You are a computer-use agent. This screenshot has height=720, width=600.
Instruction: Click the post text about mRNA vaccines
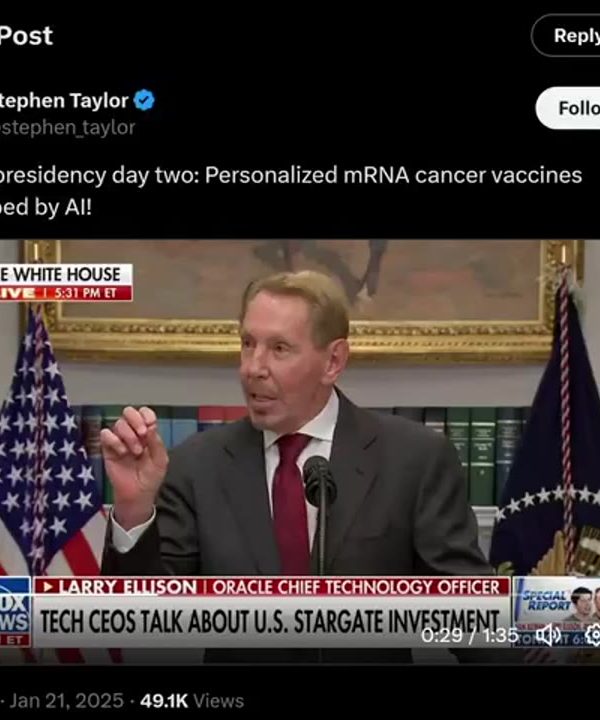(291, 191)
